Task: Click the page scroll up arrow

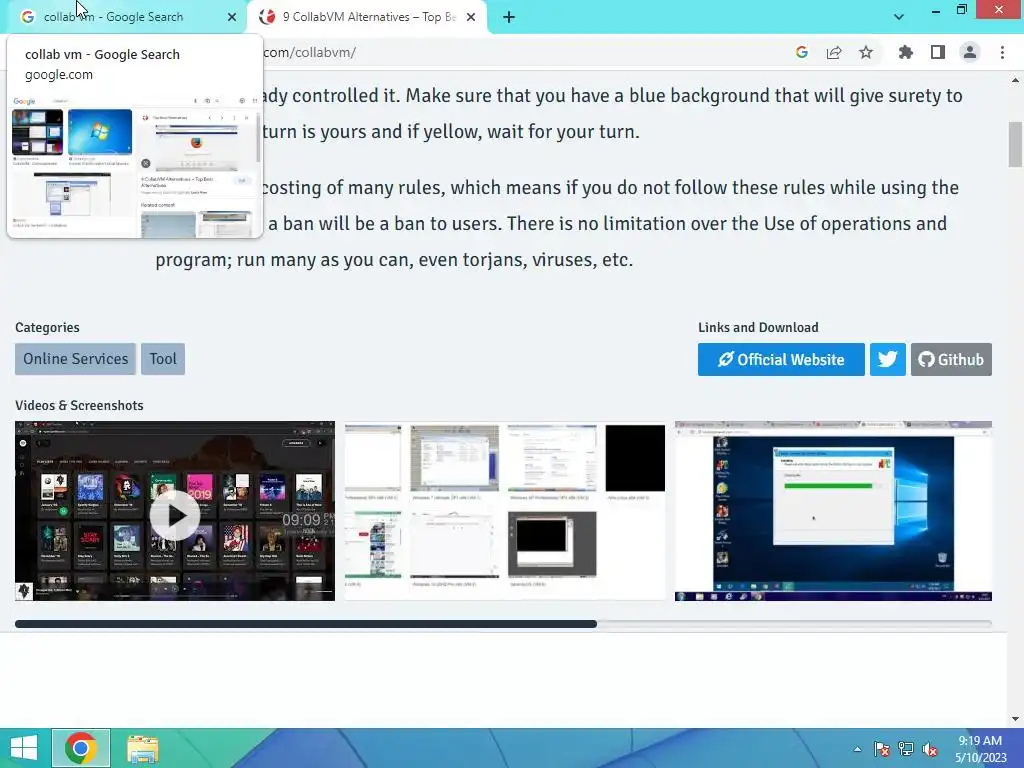Action: click(x=1015, y=80)
